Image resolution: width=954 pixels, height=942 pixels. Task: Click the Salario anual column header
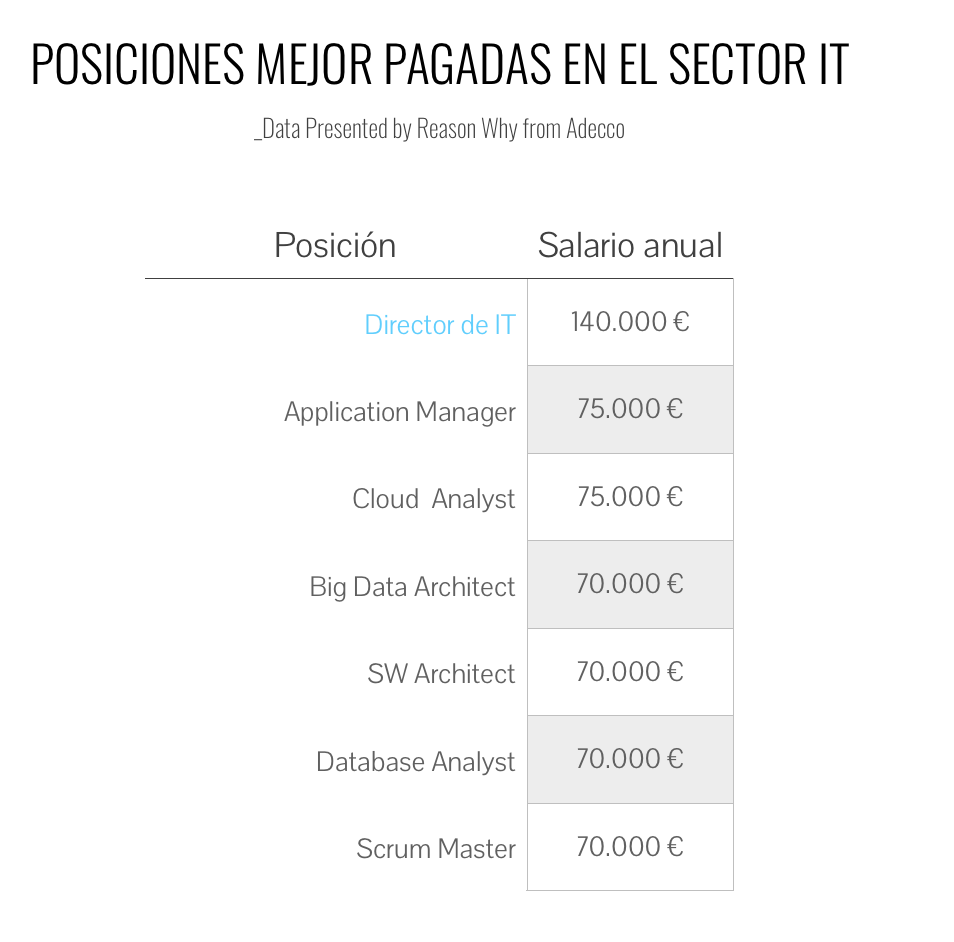[630, 245]
